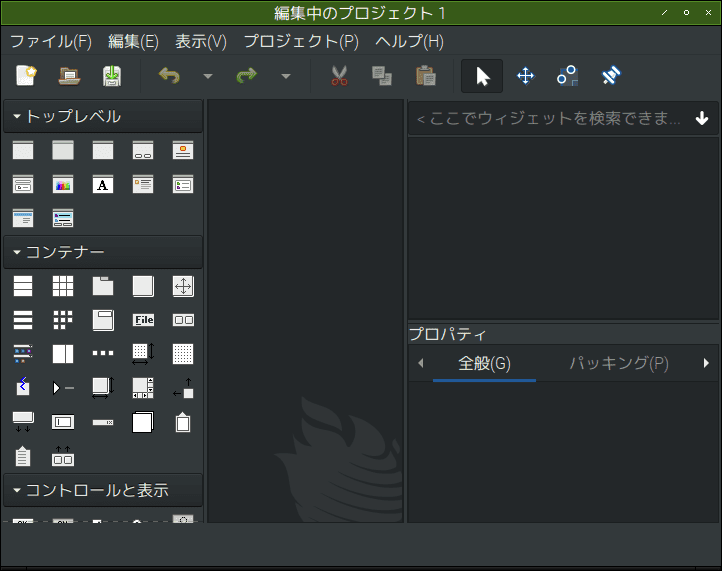Select the Layout container widget
The height and width of the screenshot is (571, 722).
point(143,354)
